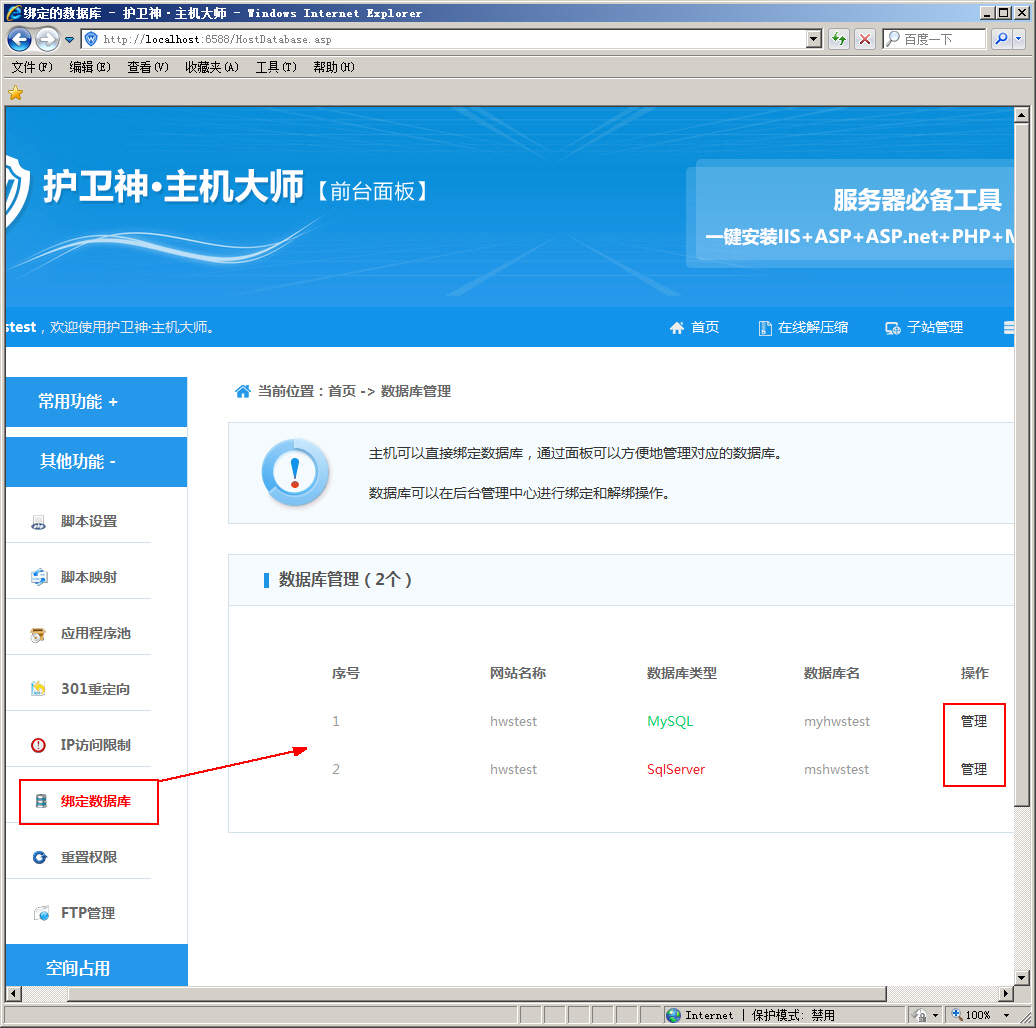Open the 工具(T) menu
The image size is (1036, 1028).
coord(276,67)
